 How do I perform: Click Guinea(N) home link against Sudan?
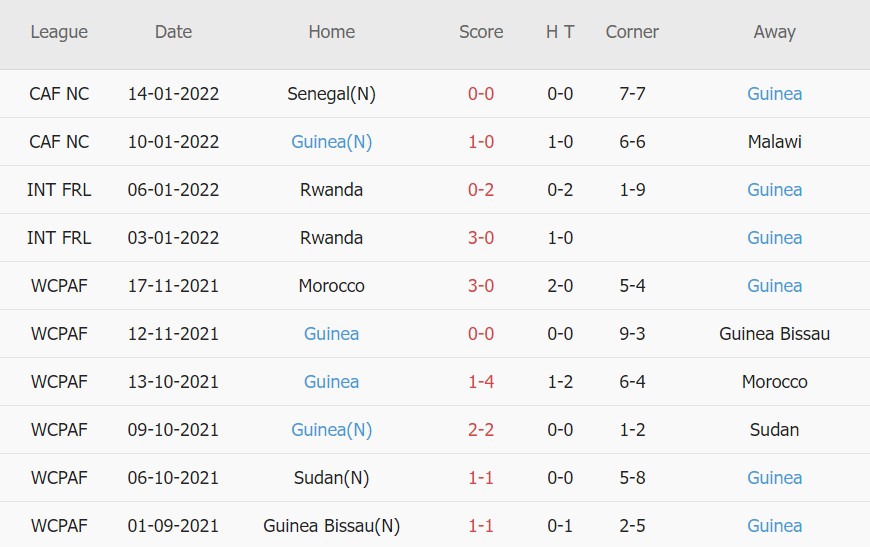[331, 430]
